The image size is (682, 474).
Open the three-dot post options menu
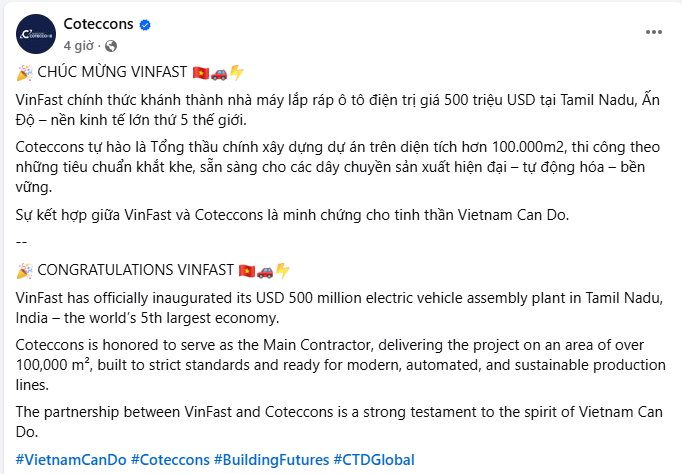coord(651,34)
